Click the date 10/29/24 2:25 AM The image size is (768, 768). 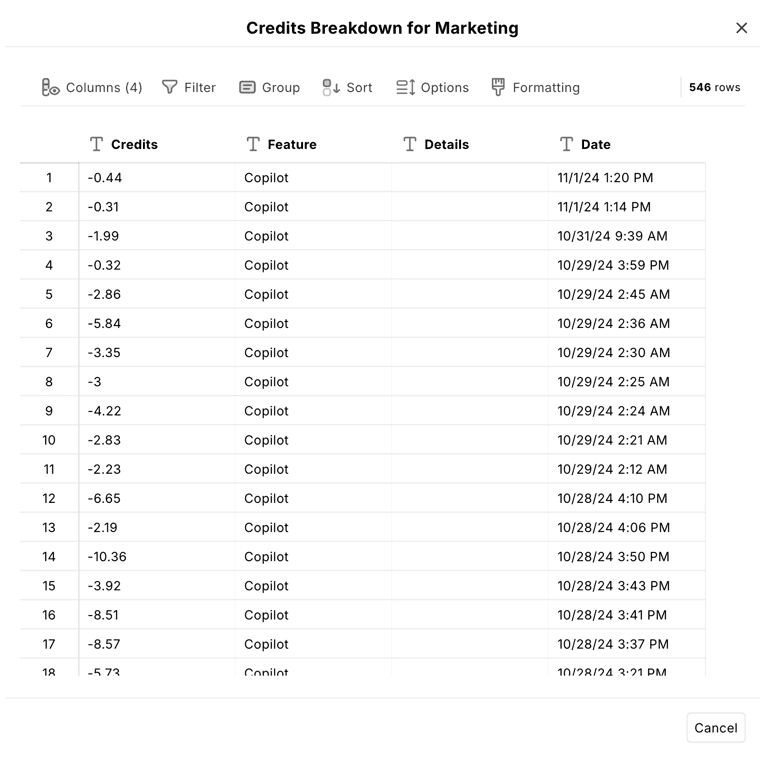point(613,382)
